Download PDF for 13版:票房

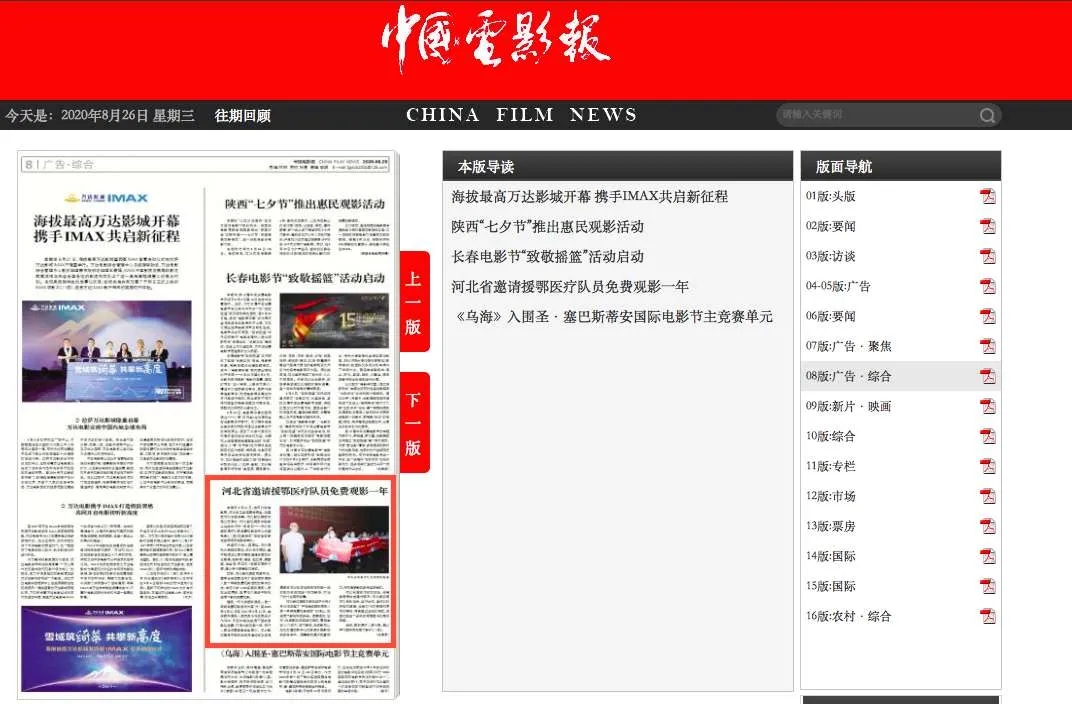[987, 526]
